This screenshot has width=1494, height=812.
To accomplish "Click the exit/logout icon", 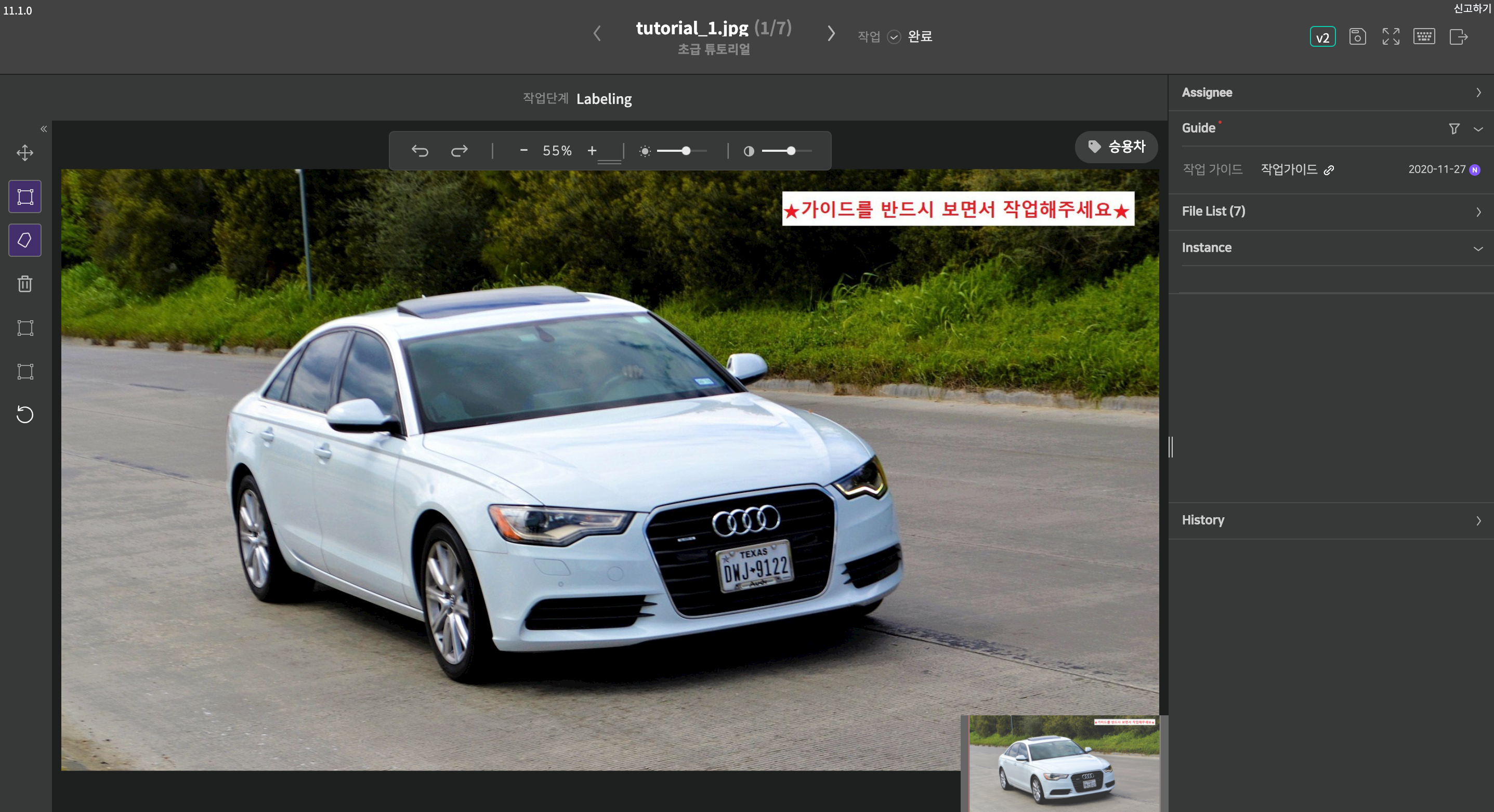I will (x=1459, y=36).
